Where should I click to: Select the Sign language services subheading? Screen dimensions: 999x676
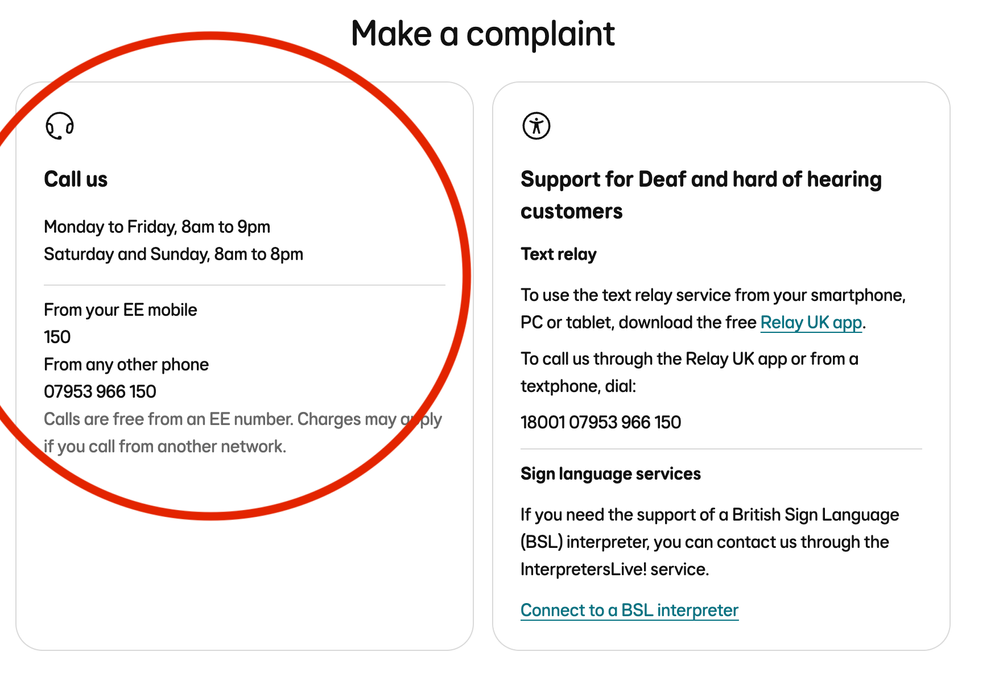(x=610, y=473)
